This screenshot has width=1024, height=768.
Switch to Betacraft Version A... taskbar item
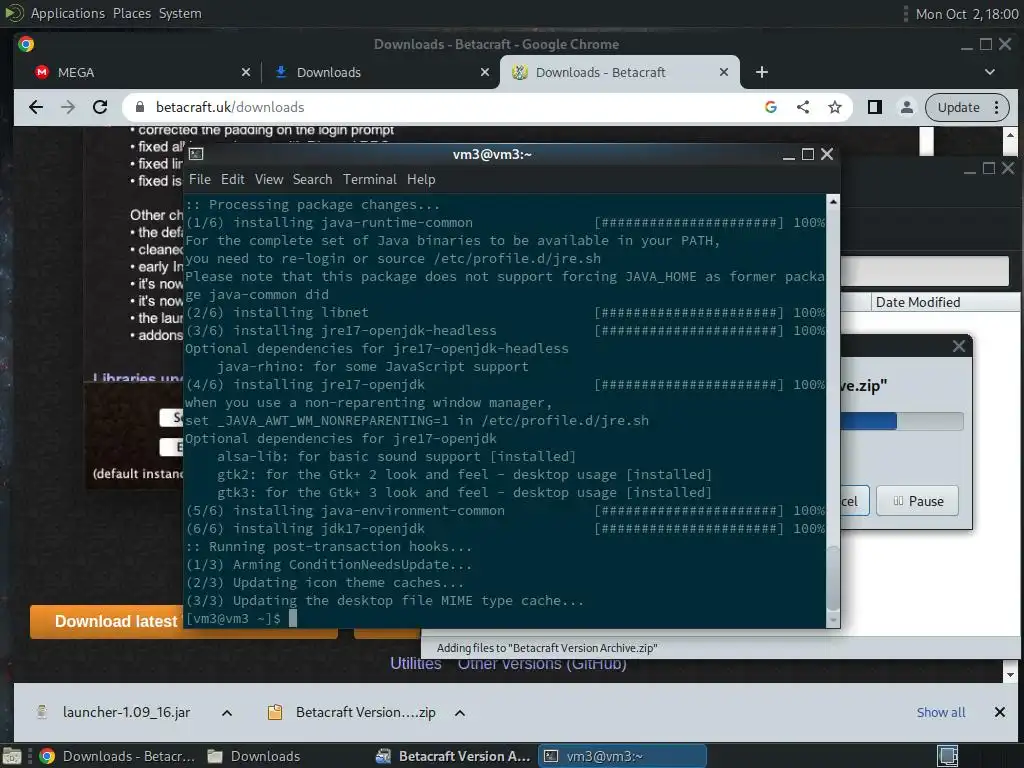point(455,756)
